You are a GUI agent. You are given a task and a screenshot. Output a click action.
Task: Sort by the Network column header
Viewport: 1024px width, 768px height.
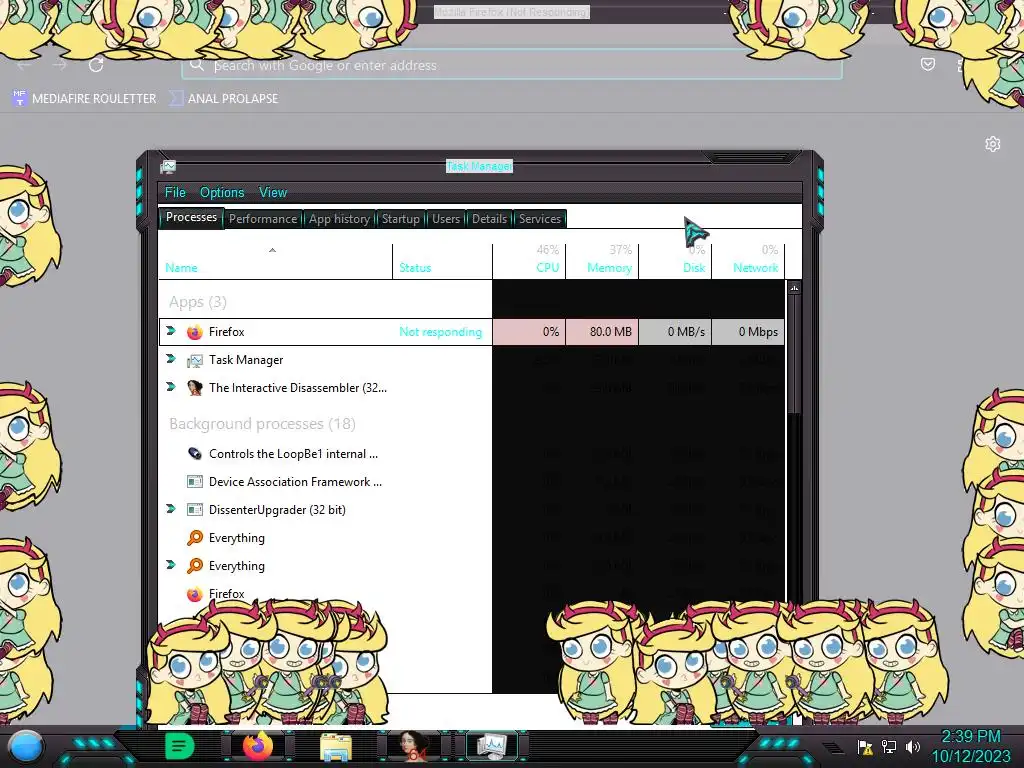[748, 261]
